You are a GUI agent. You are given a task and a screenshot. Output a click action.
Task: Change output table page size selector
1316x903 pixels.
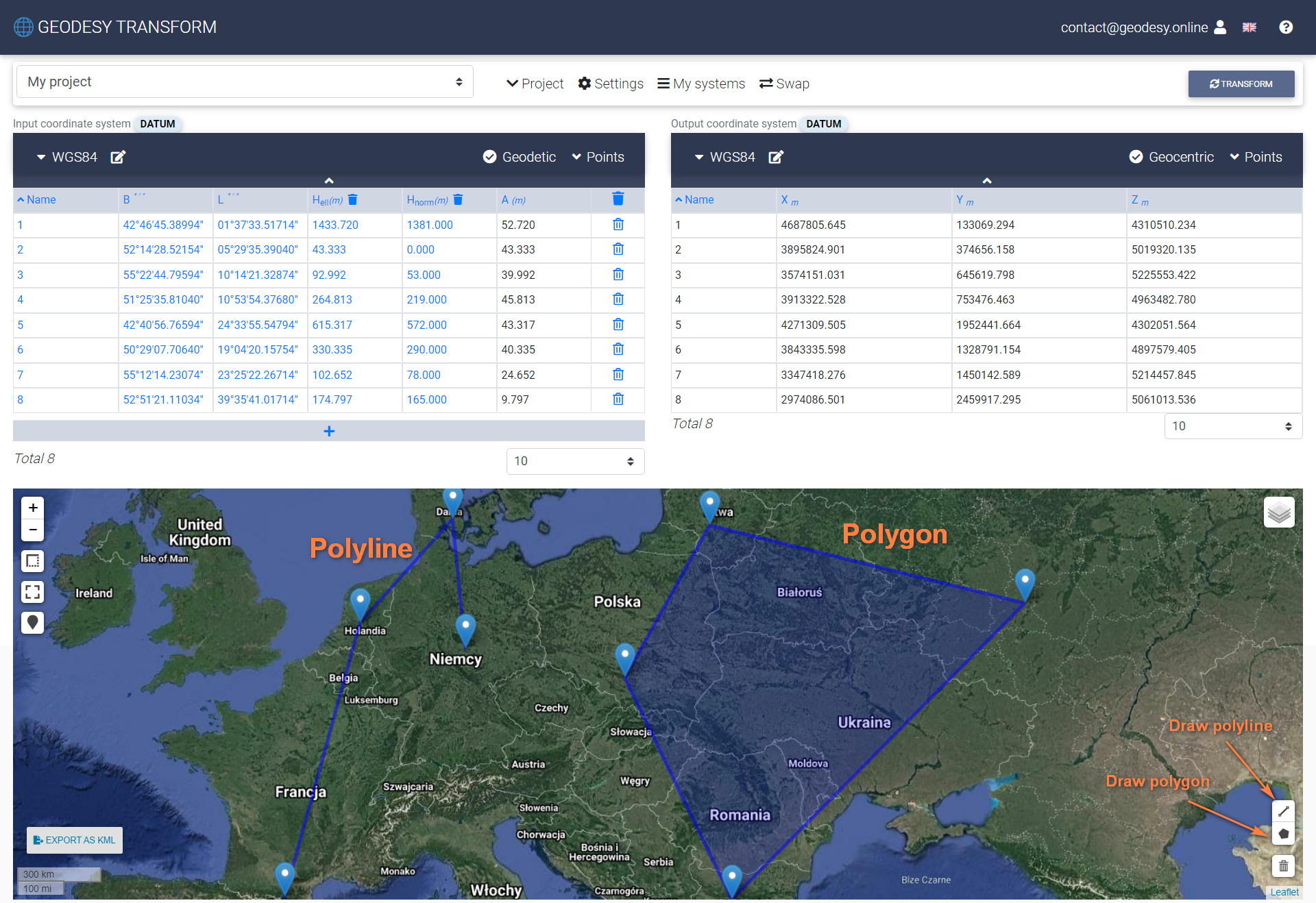[1232, 426]
